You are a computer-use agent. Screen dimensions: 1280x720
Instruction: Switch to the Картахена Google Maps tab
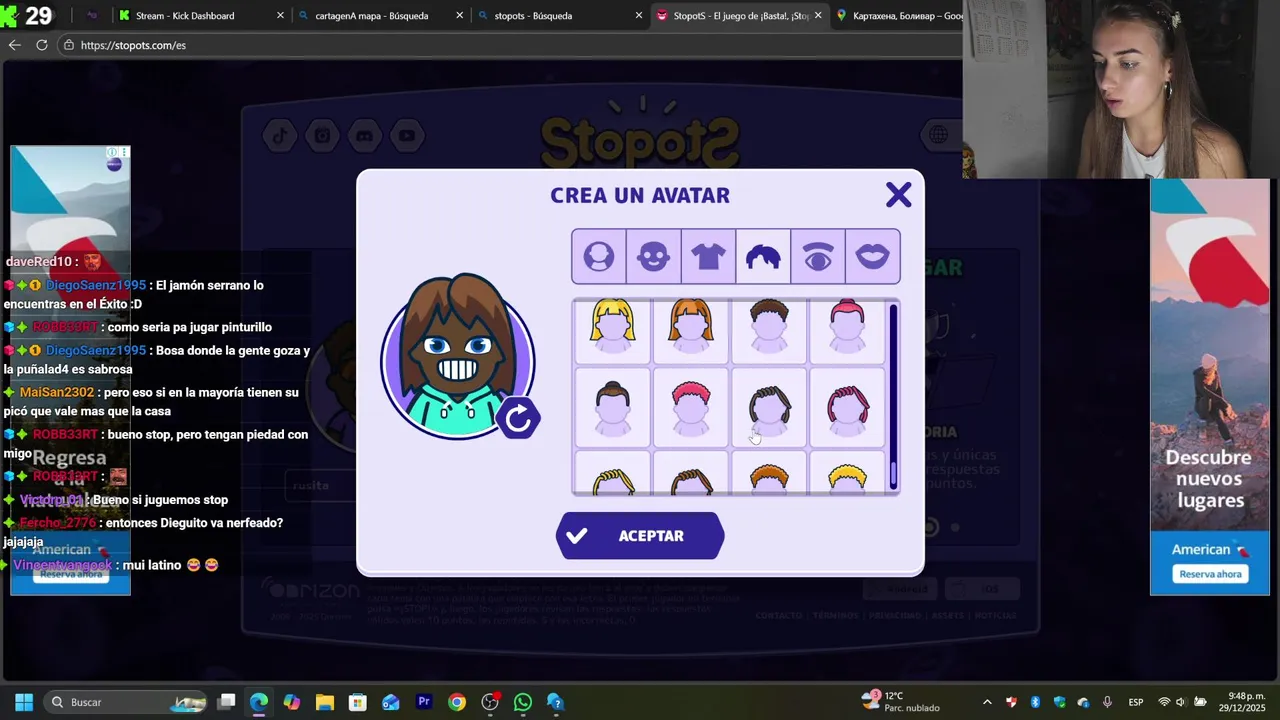click(898, 16)
